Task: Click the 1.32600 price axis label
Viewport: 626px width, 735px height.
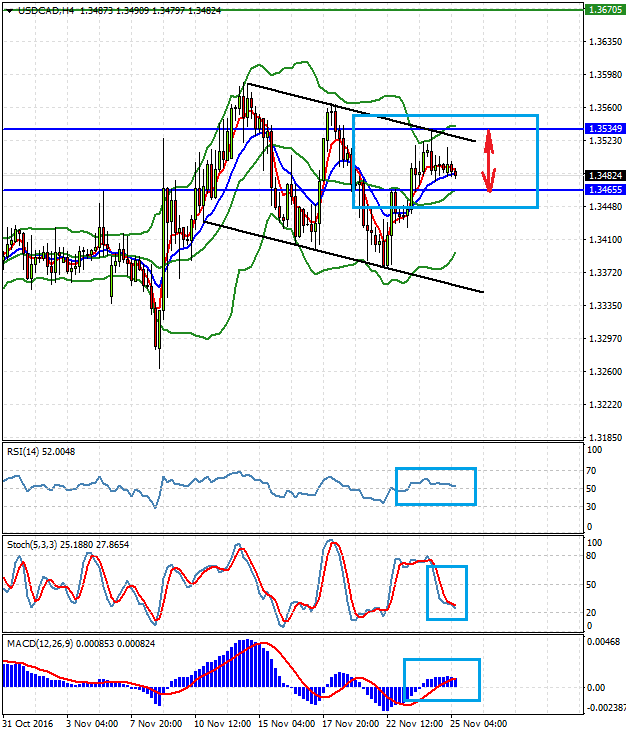Action: tap(605, 372)
